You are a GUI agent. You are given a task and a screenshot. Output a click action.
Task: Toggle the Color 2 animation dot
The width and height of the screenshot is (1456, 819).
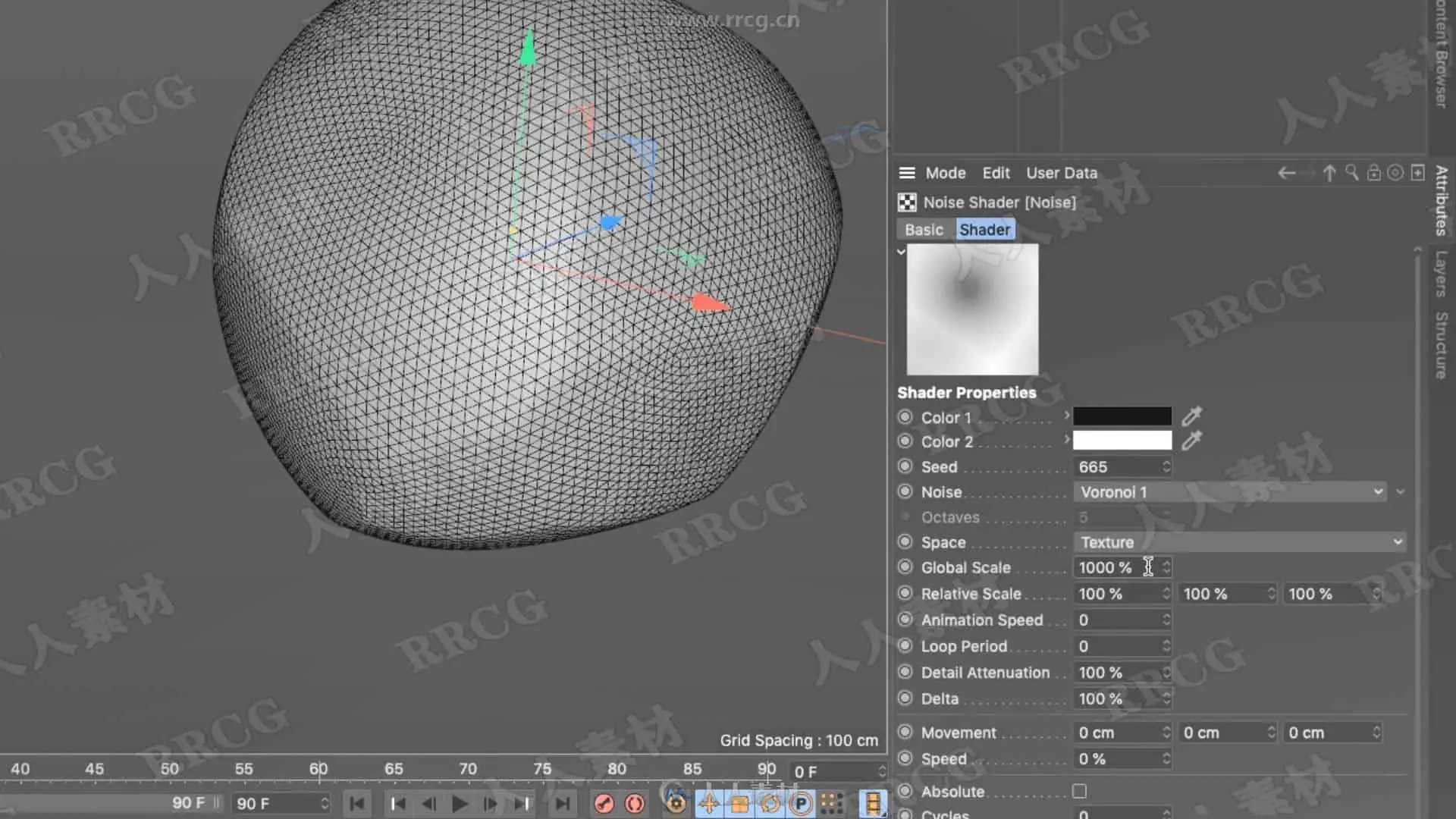(905, 441)
